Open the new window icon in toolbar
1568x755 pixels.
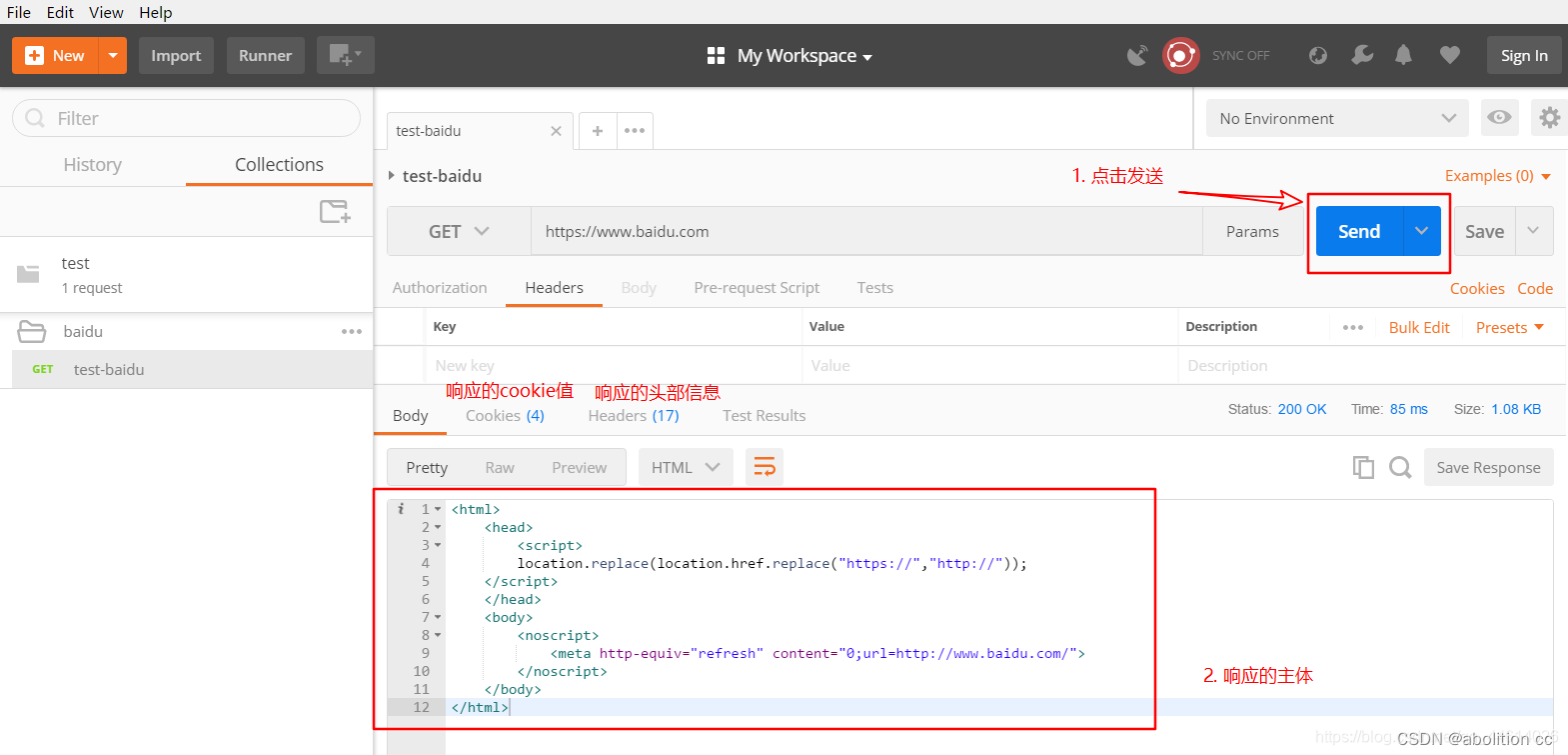(x=345, y=55)
